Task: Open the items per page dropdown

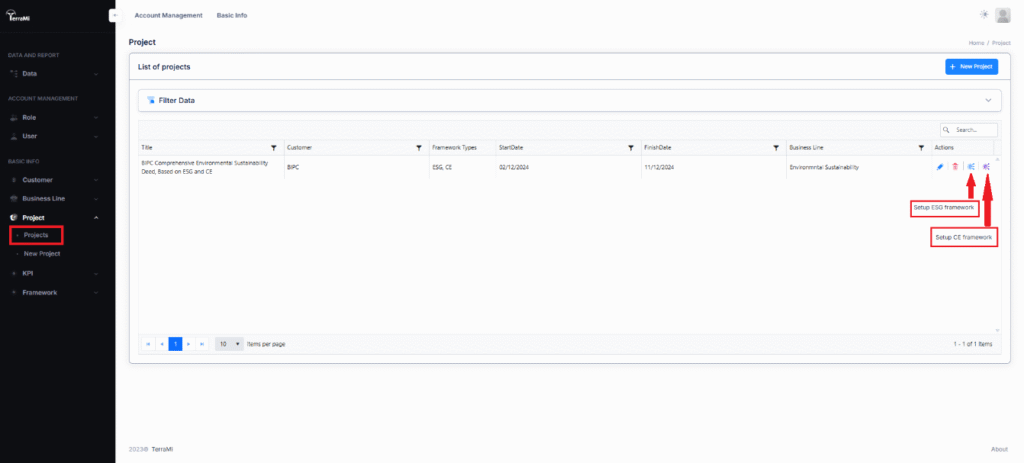Action: (x=230, y=343)
